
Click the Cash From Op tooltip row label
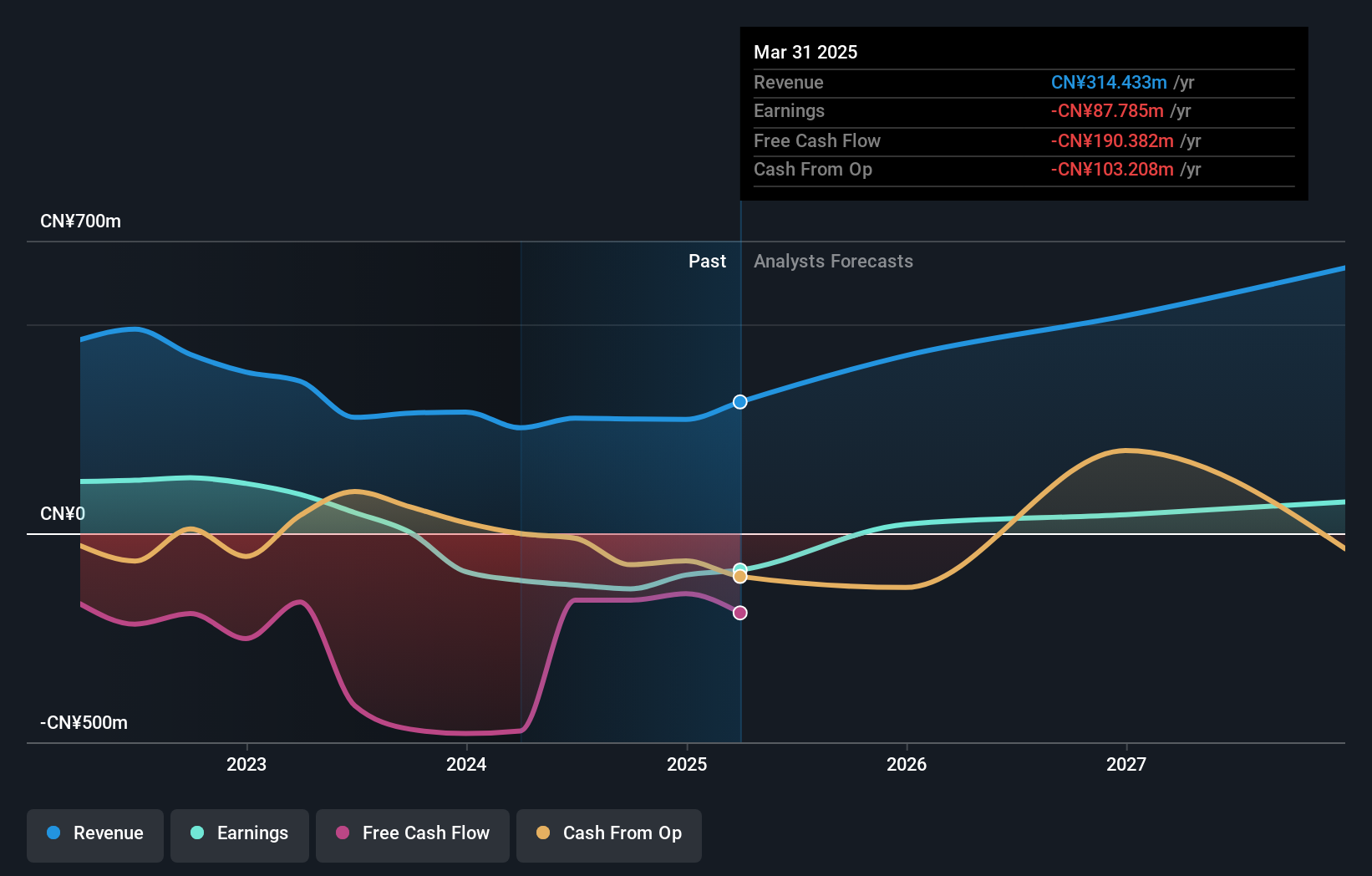pos(812,170)
